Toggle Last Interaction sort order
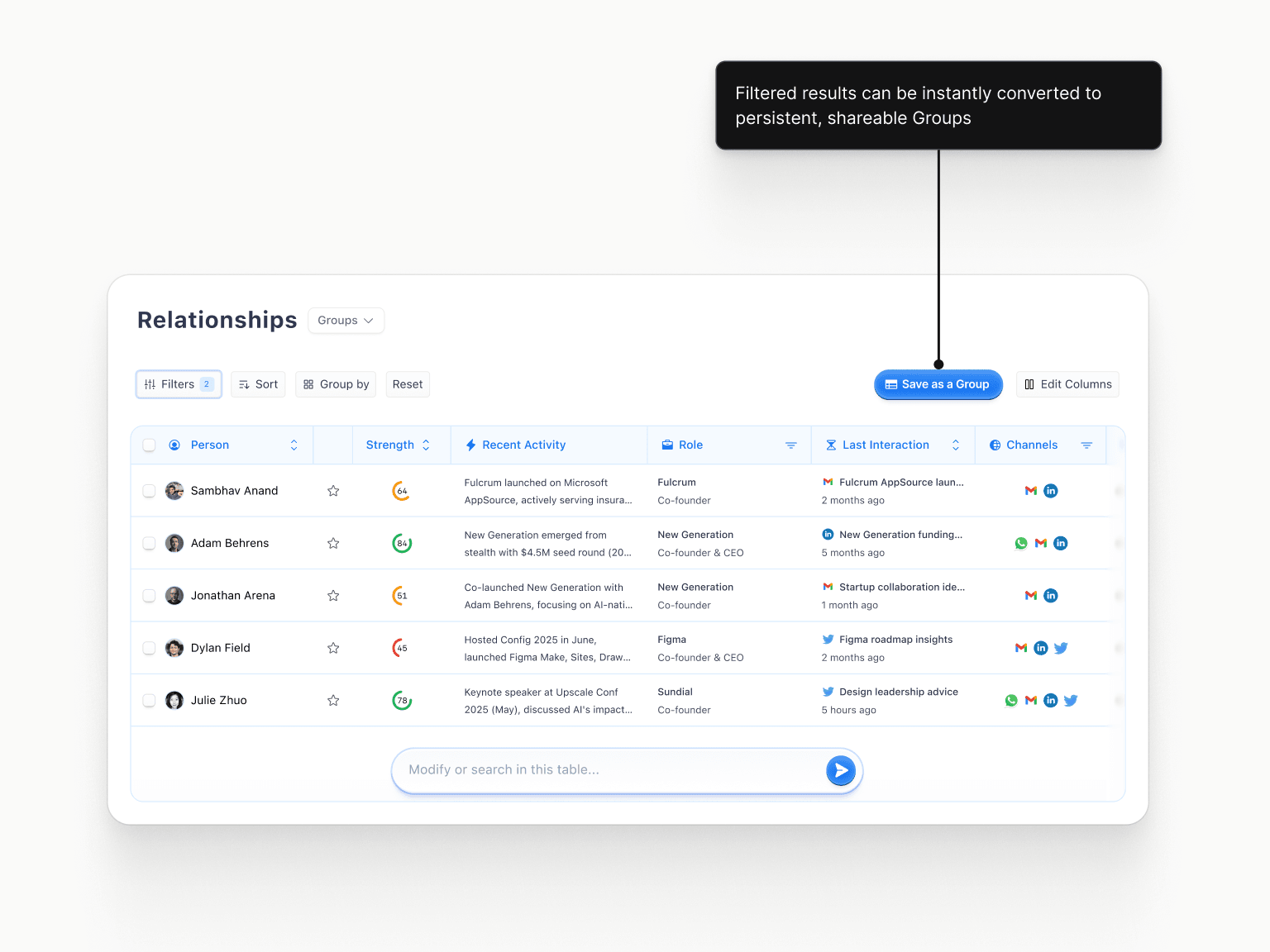 click(x=956, y=445)
